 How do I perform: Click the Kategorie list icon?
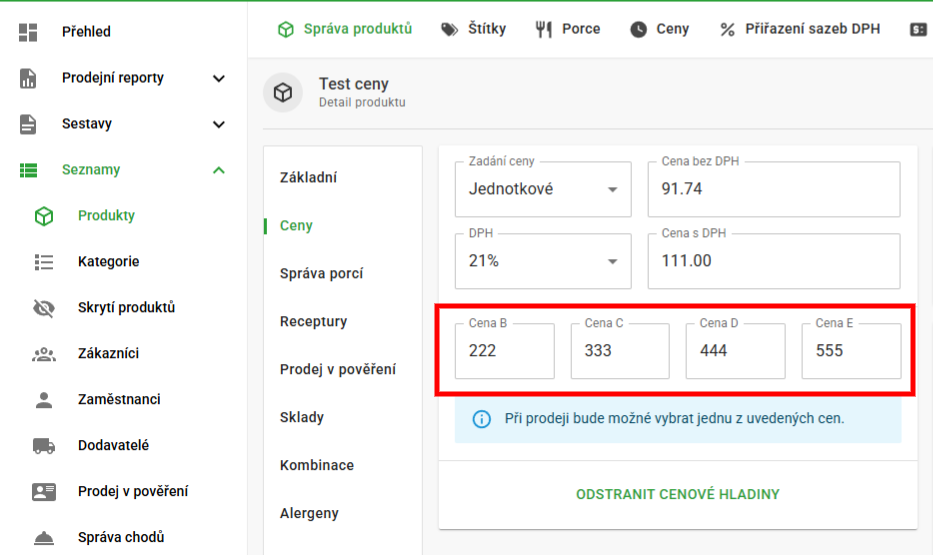pos(44,262)
